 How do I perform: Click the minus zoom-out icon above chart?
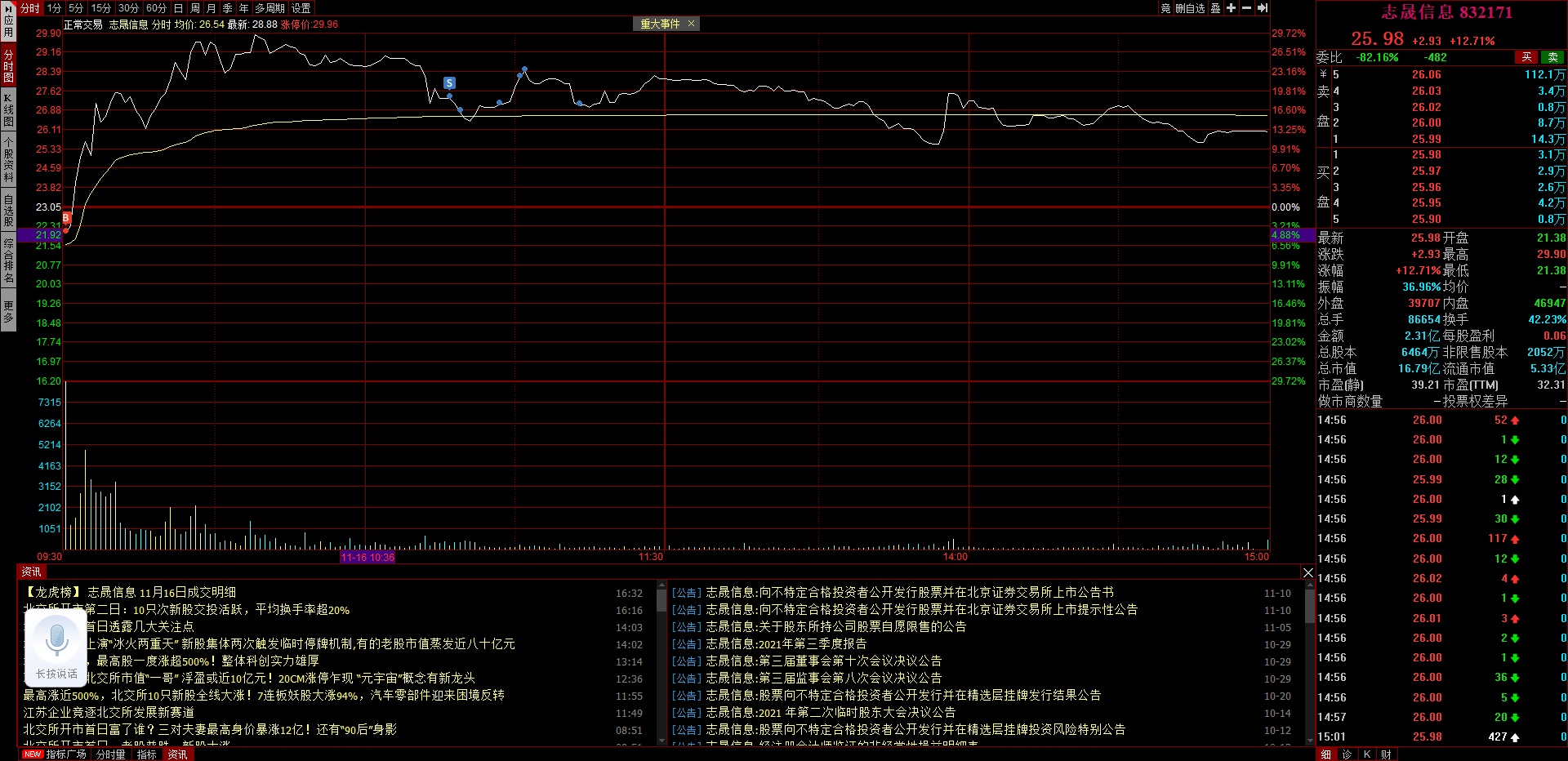click(x=1246, y=8)
